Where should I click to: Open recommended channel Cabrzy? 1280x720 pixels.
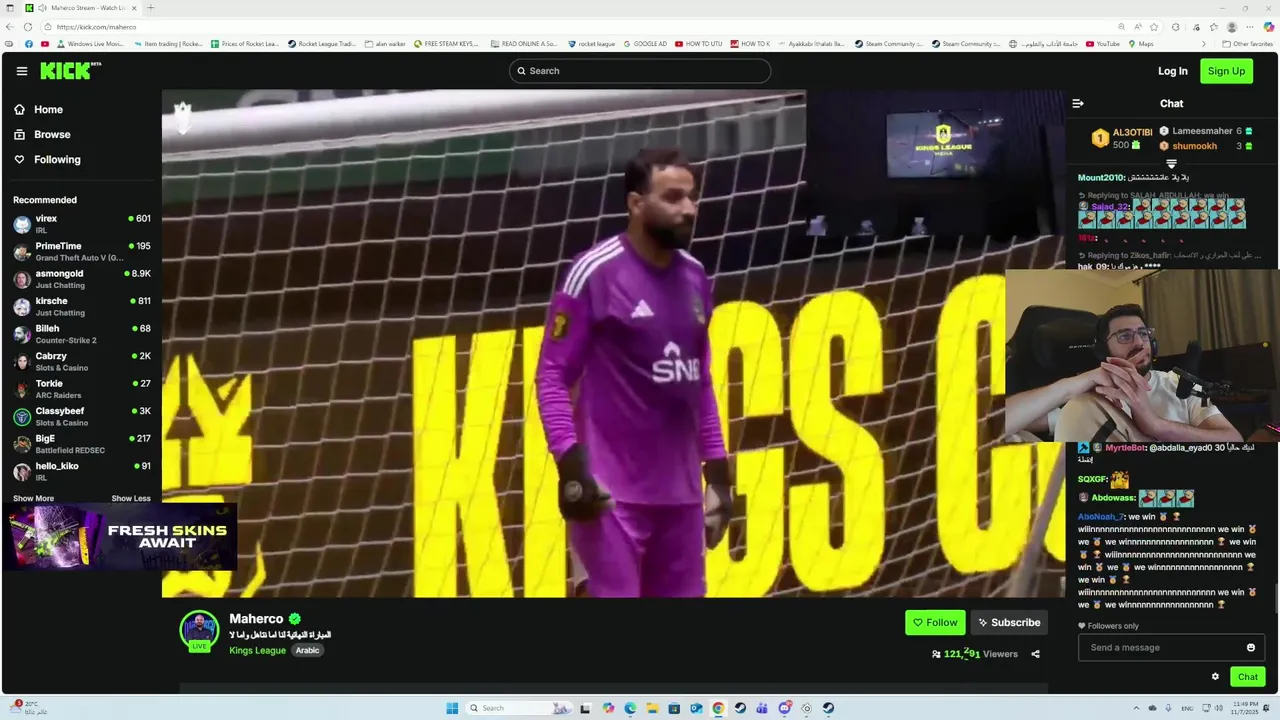[x=81, y=361]
